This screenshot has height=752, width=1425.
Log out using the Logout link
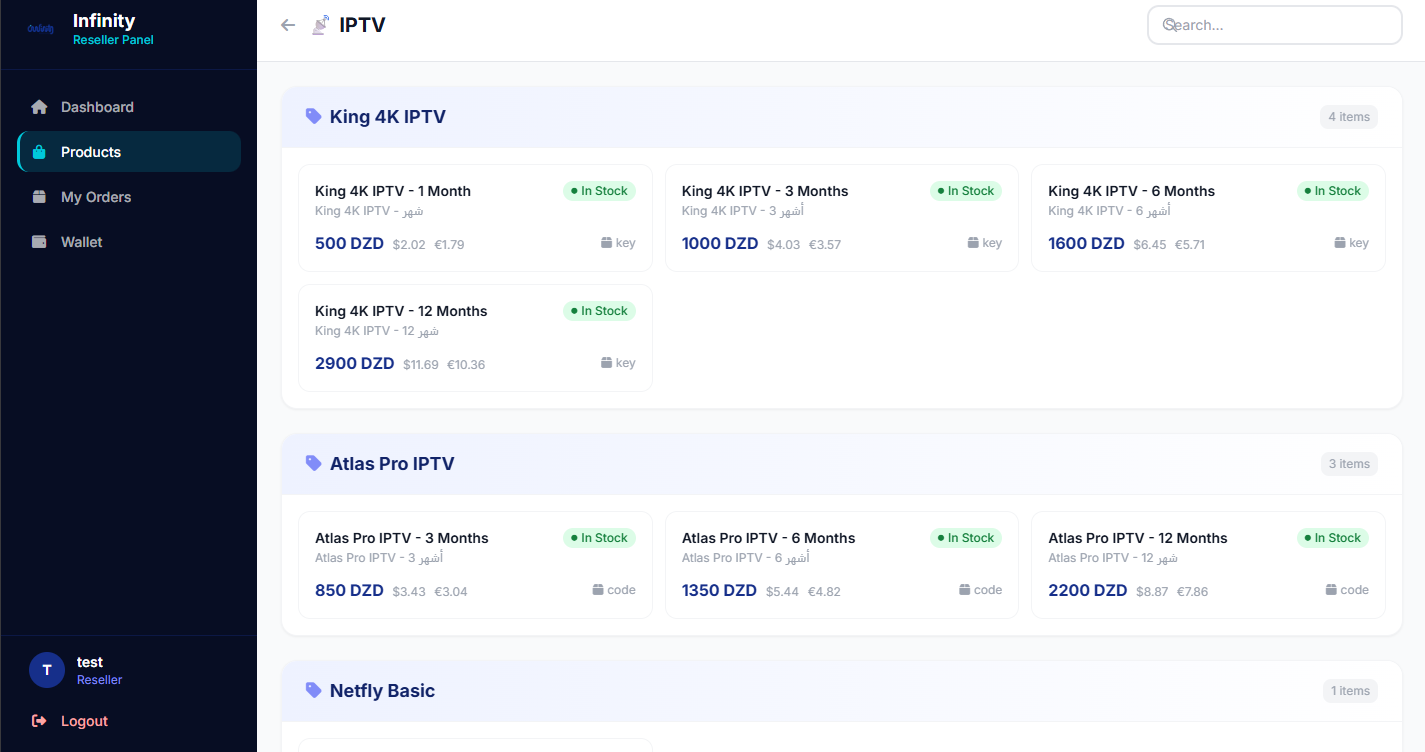click(x=84, y=721)
